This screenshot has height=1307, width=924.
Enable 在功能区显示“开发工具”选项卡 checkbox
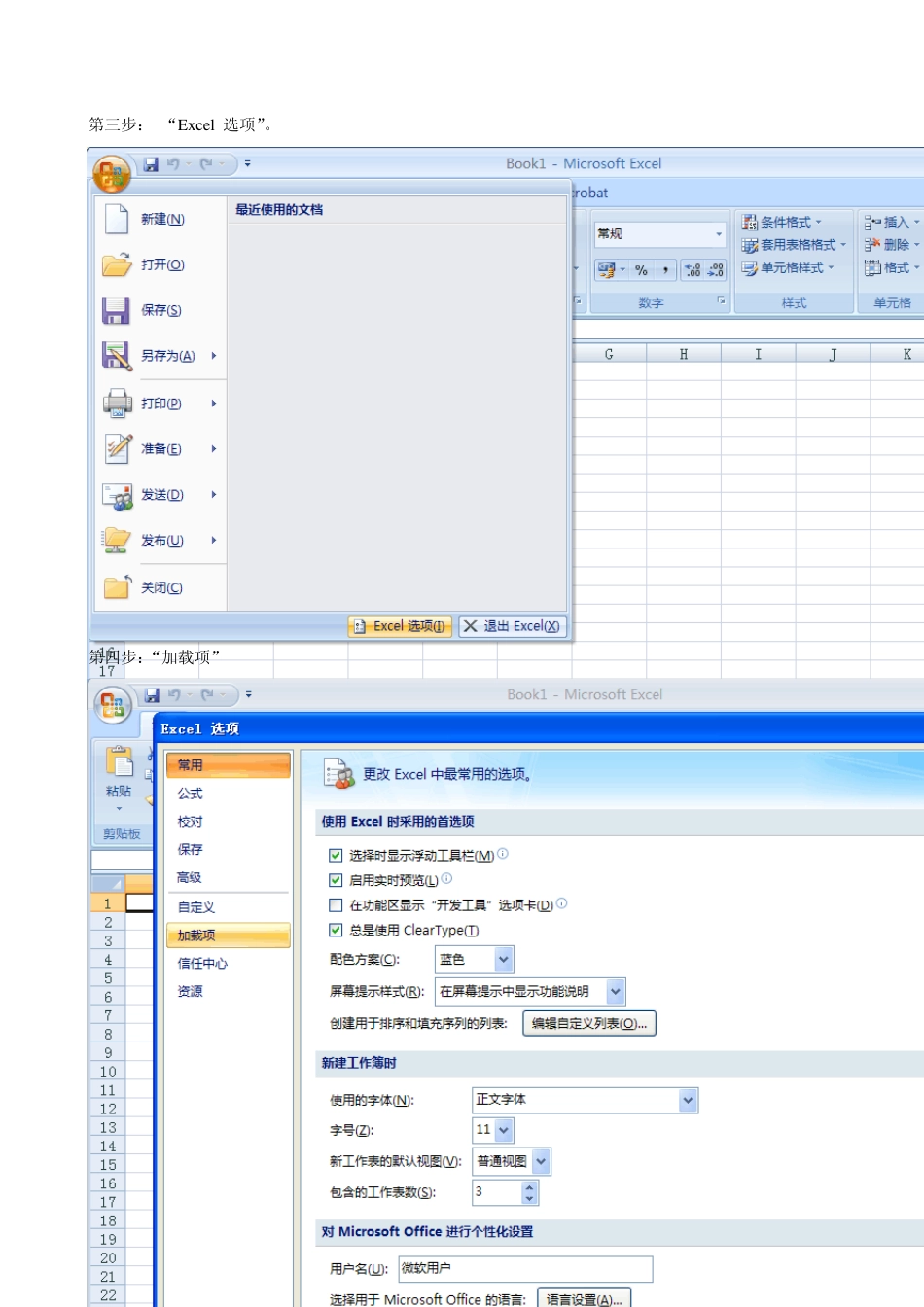336,905
